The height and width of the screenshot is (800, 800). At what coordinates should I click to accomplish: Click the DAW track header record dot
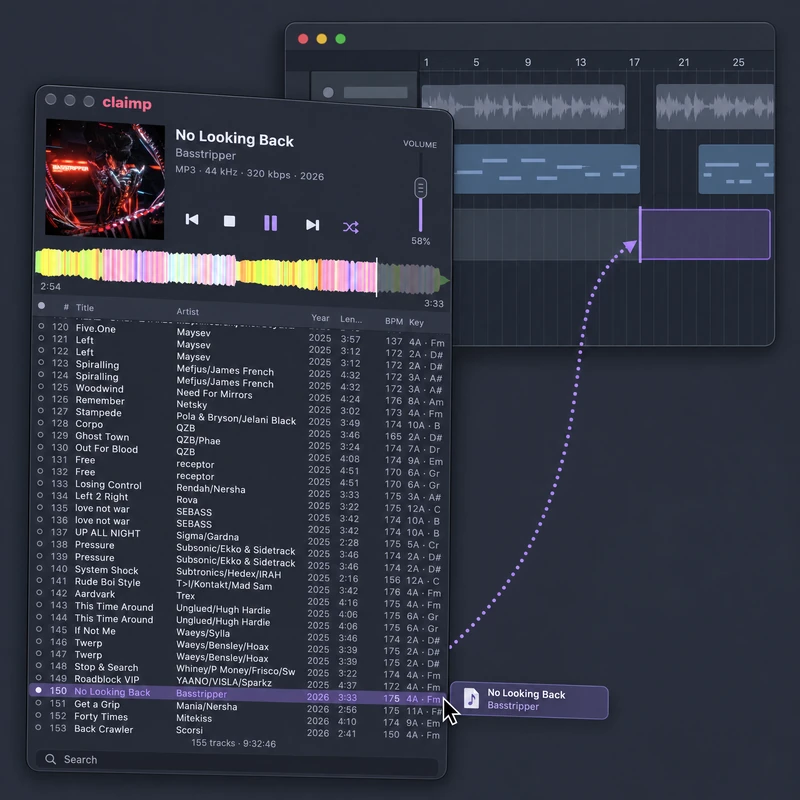coord(328,92)
